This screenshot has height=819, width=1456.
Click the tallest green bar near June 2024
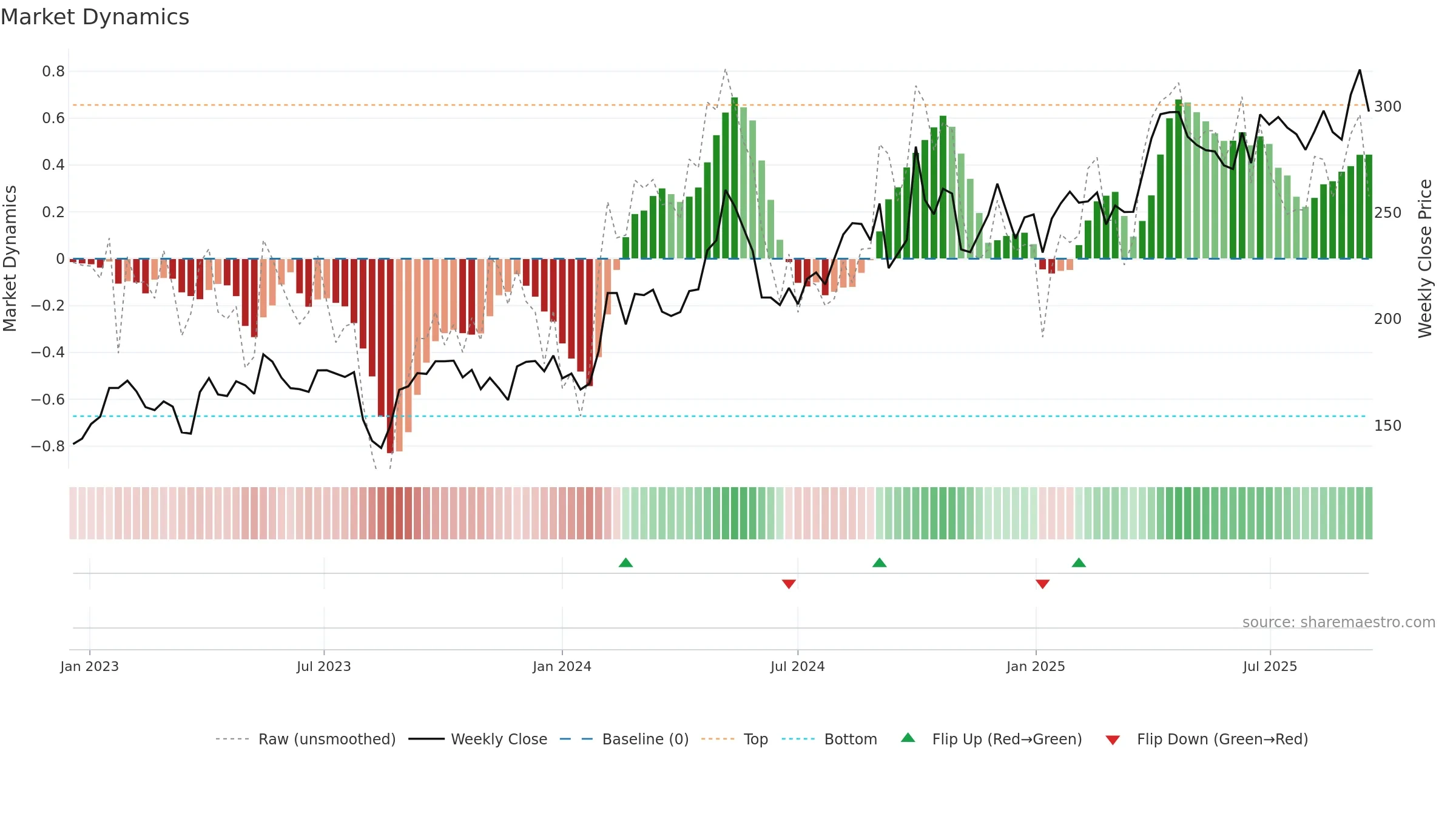(x=735, y=178)
